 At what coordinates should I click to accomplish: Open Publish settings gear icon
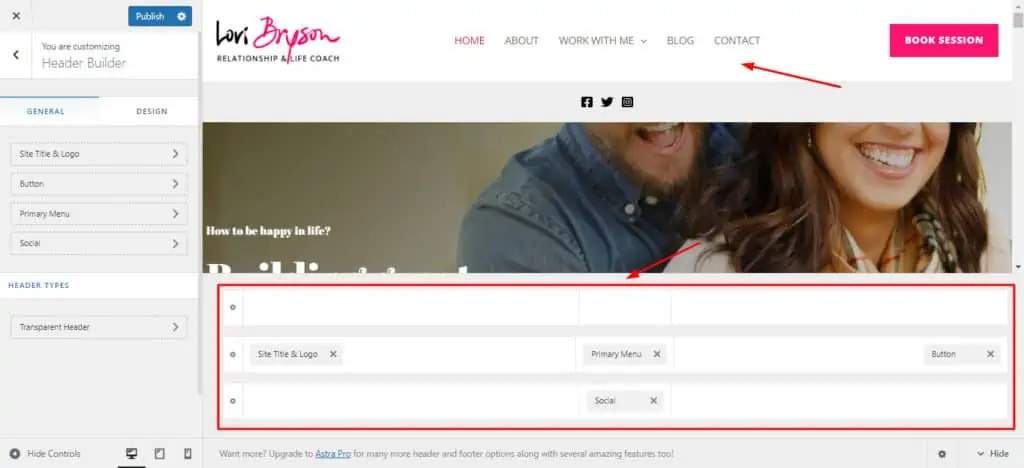coord(181,16)
